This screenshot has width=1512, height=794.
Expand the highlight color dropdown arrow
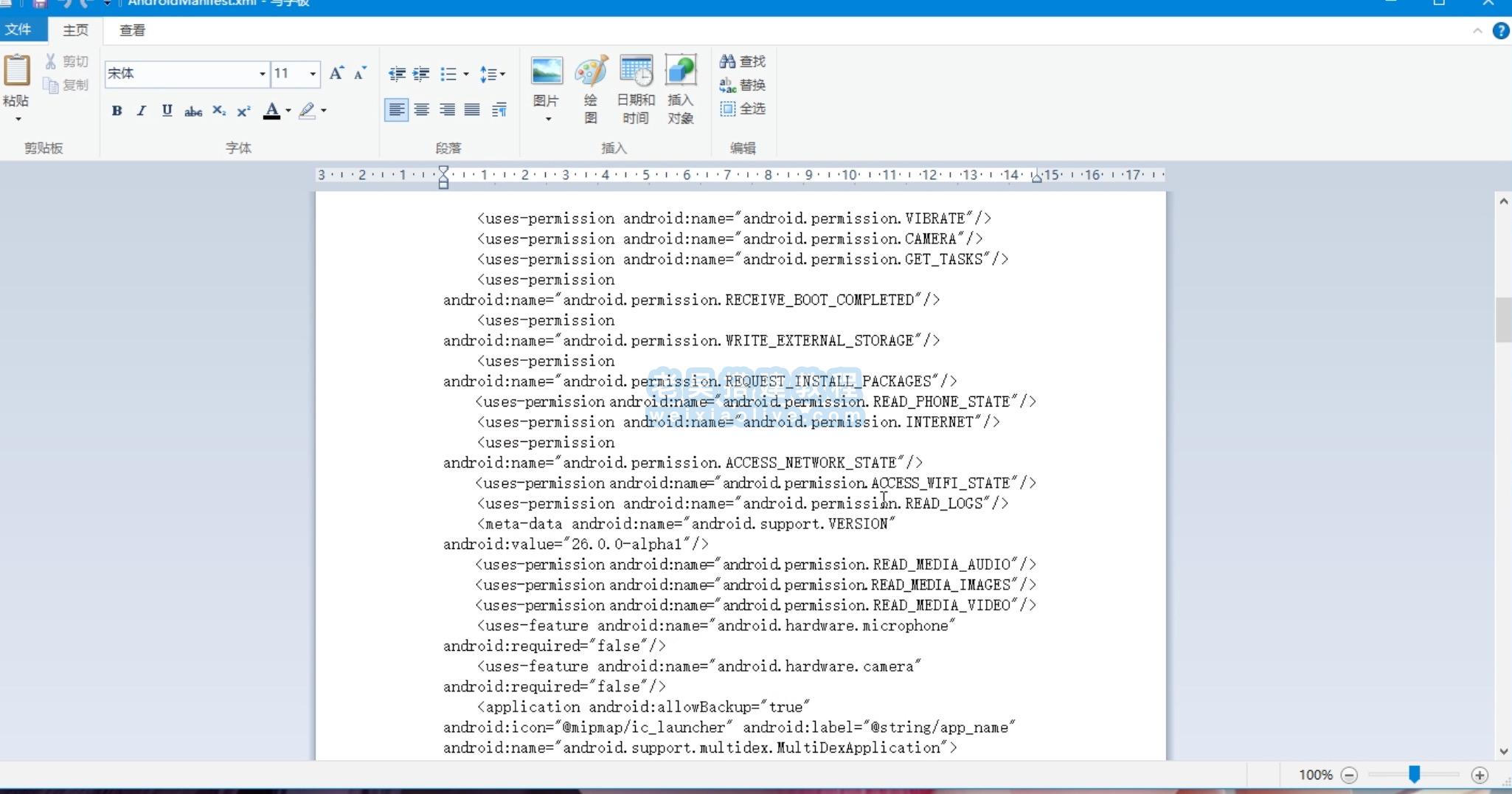[x=324, y=111]
